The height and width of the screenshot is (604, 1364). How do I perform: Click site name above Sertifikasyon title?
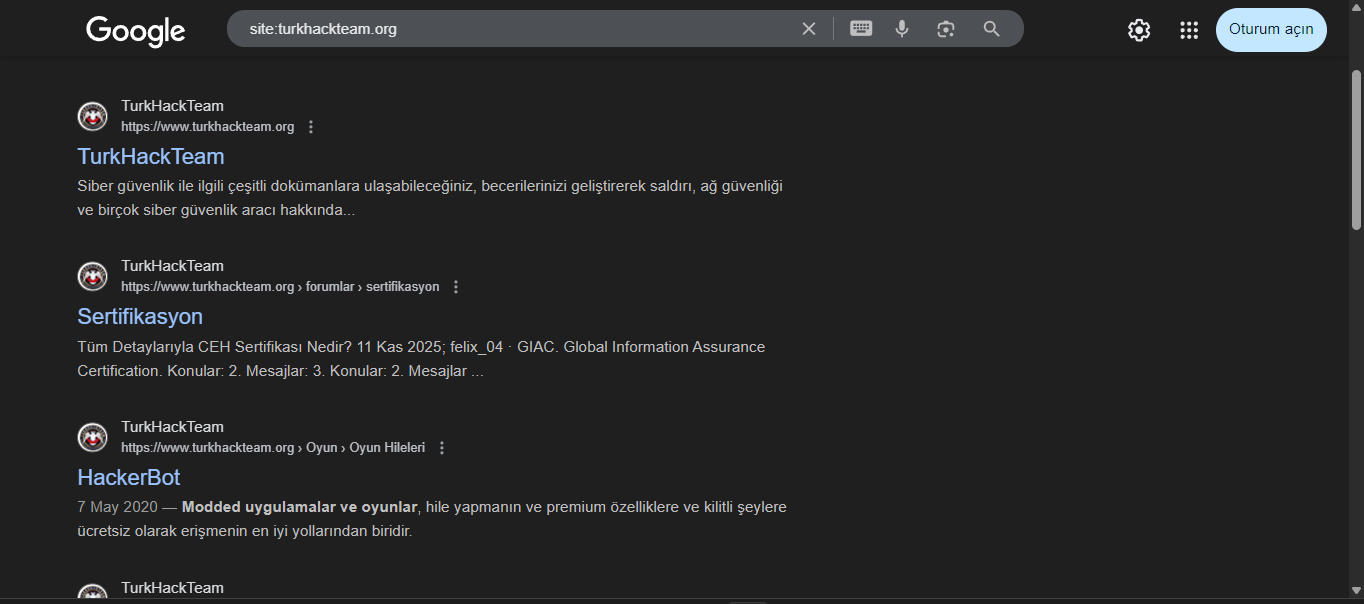(172, 266)
